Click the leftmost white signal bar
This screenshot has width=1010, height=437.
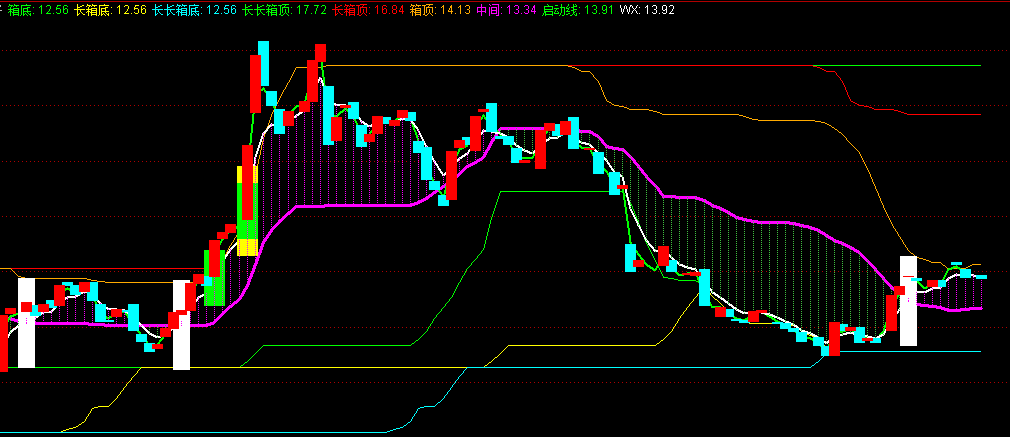(x=27, y=323)
